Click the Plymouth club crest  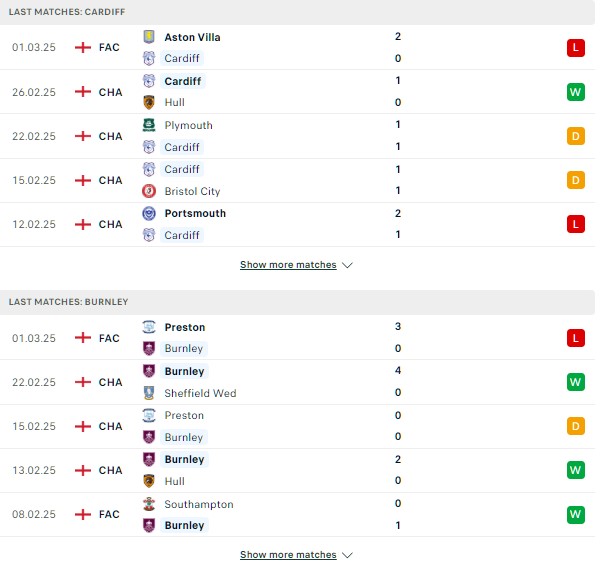coord(149,125)
